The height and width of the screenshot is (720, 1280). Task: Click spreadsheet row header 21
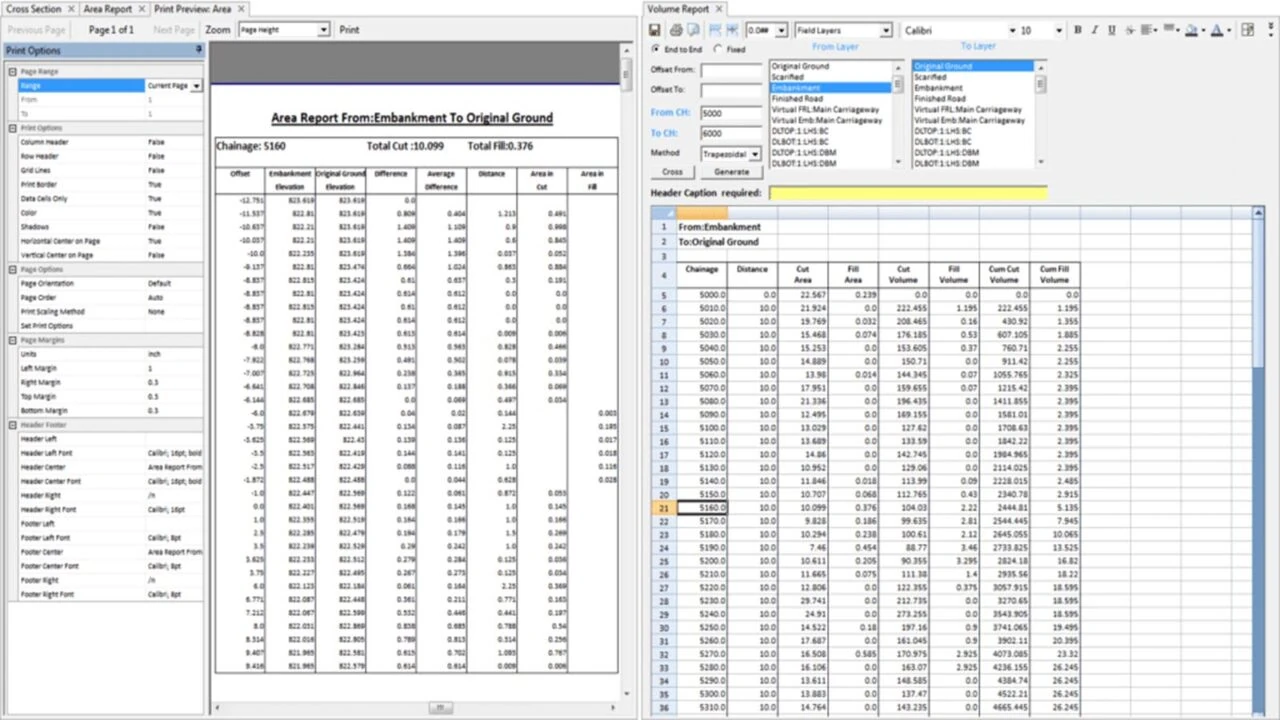(x=663, y=508)
